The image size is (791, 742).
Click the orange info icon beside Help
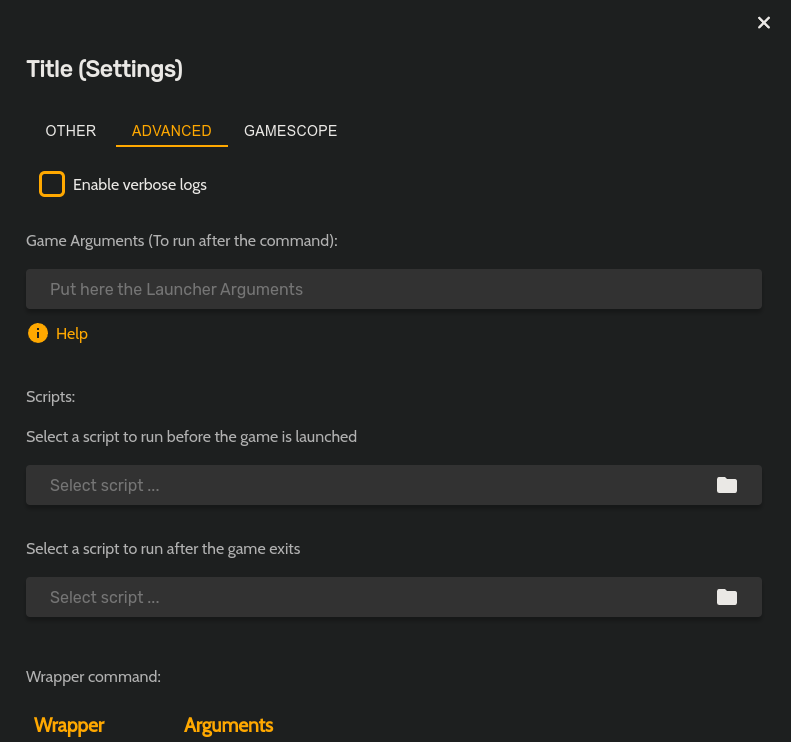point(38,333)
